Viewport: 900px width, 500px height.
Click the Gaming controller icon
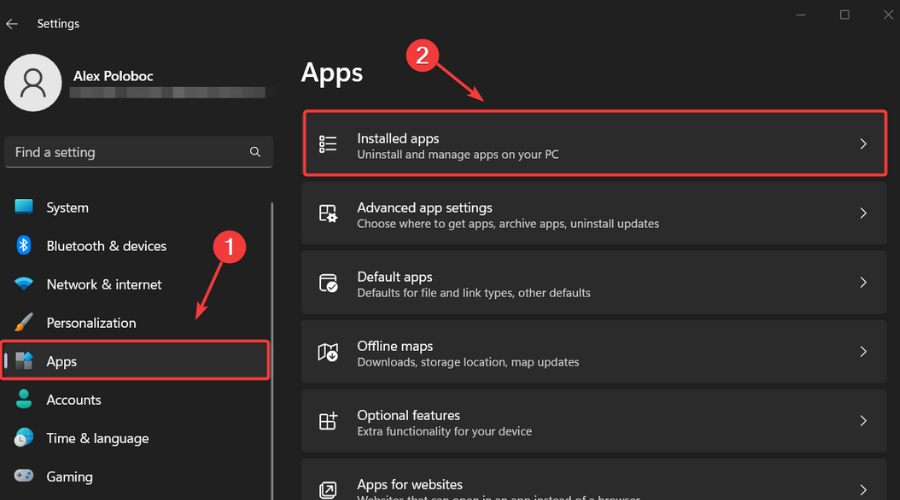pyautogui.click(x=24, y=476)
